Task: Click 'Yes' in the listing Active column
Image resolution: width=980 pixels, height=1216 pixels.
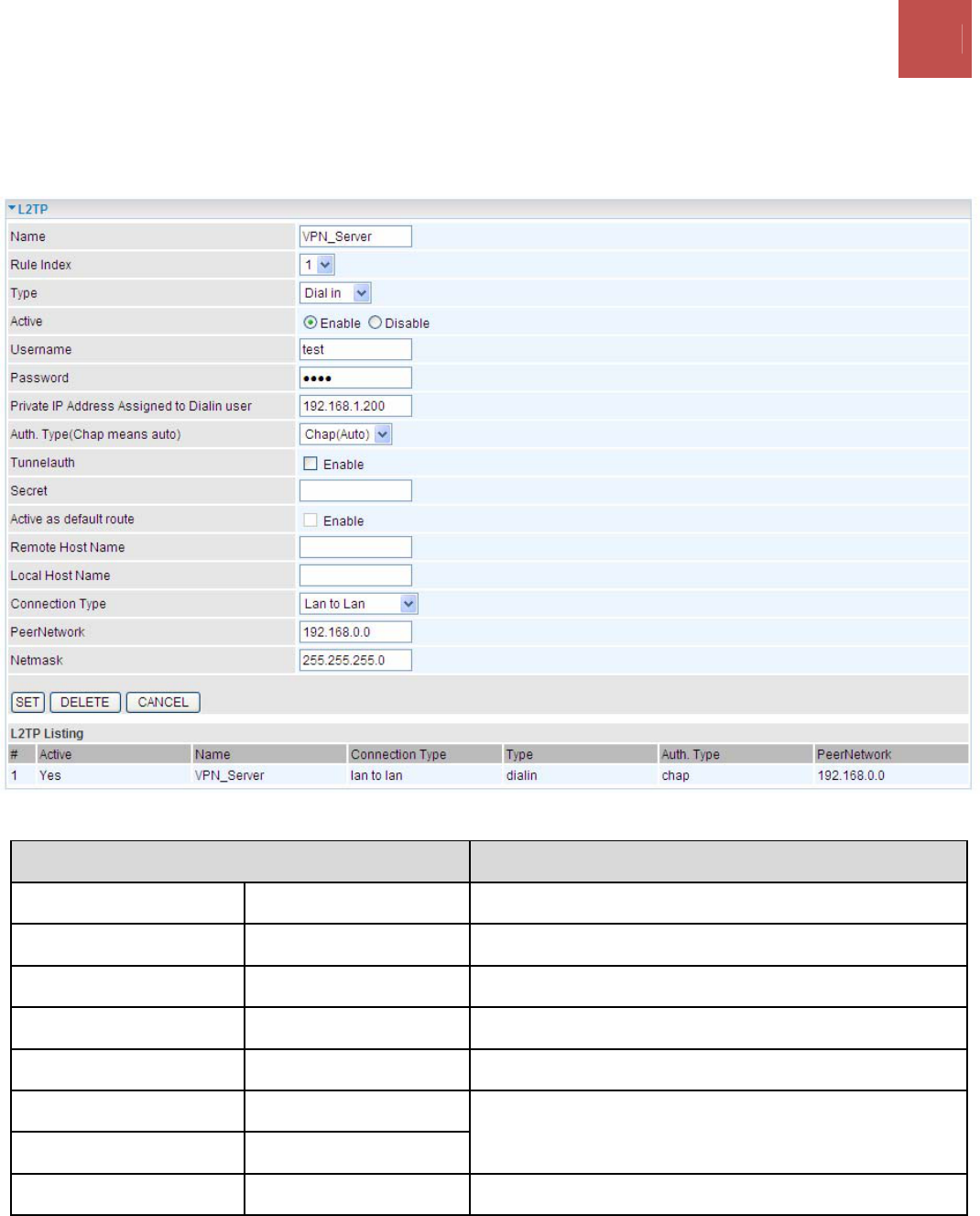Action: click(x=49, y=775)
